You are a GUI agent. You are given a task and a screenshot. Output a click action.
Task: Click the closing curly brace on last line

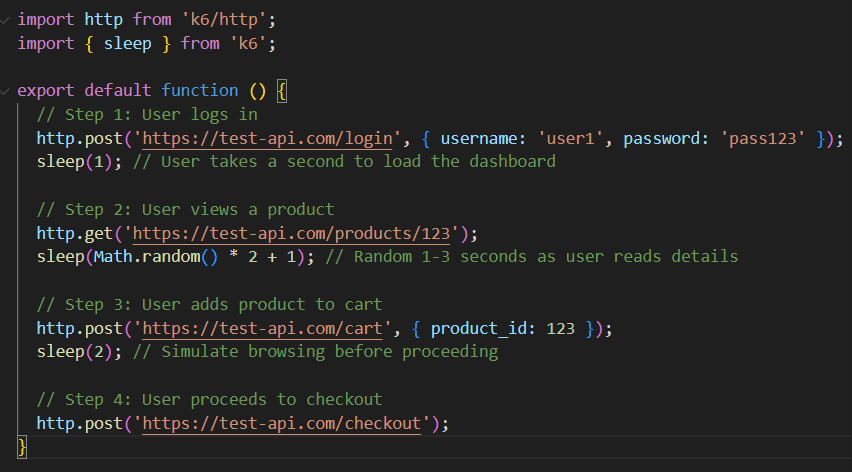coord(22,447)
